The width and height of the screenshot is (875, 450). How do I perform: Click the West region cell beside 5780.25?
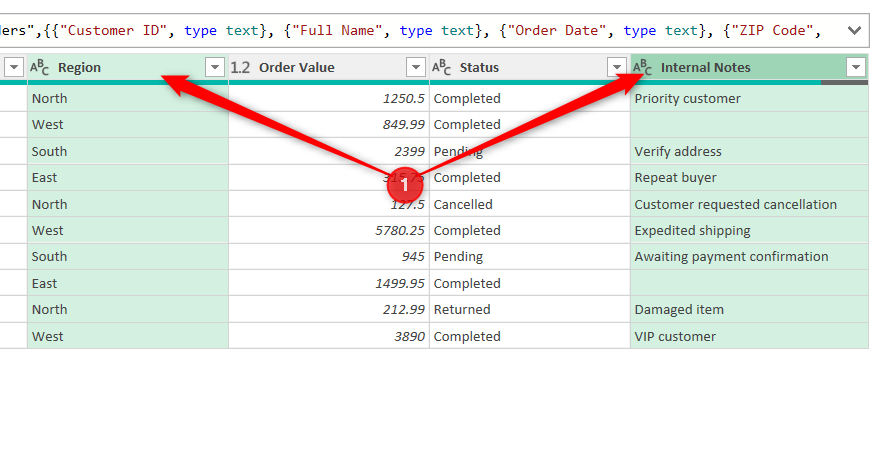pyautogui.click(x=128, y=231)
